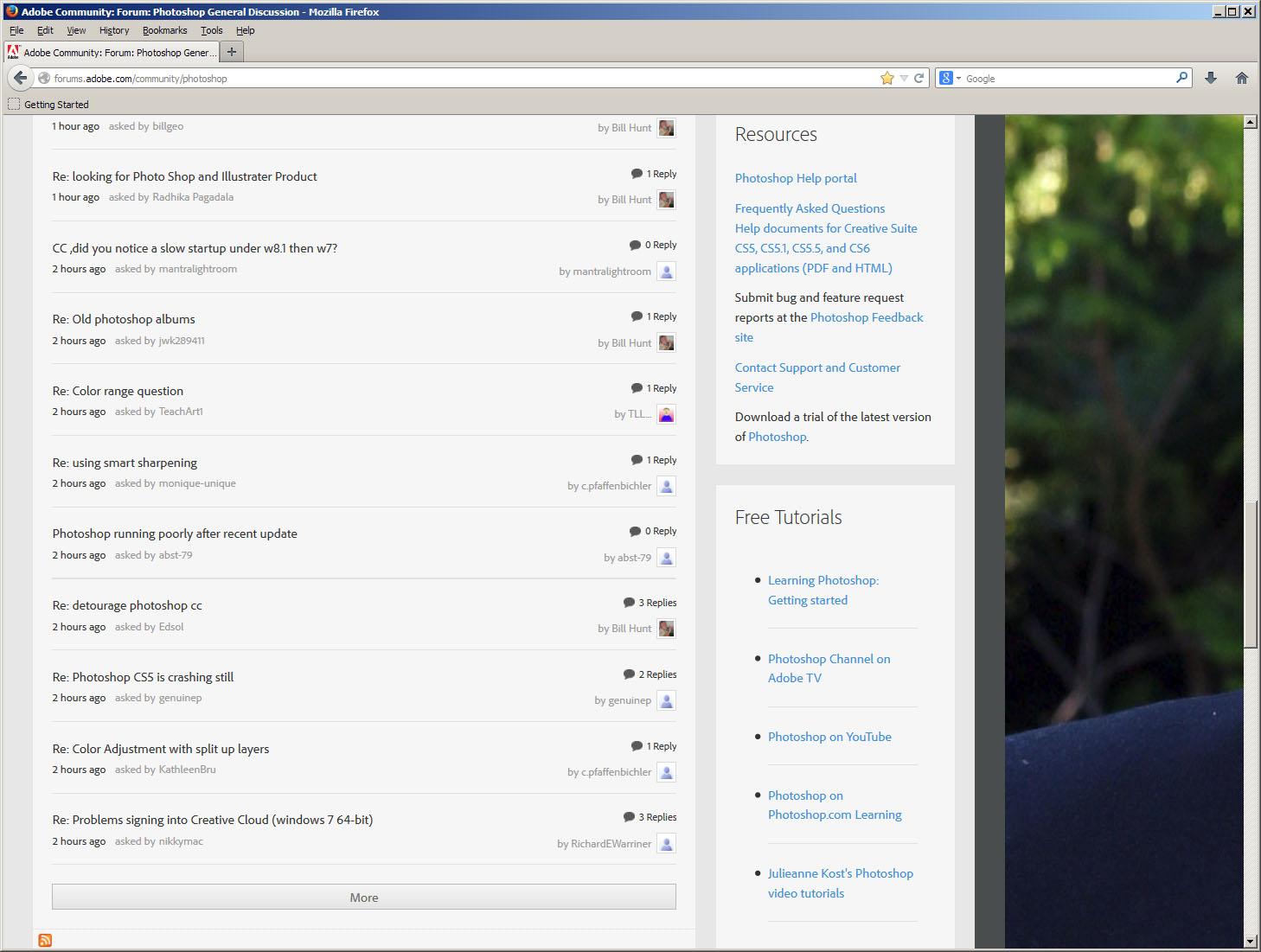Click mantralightroom avatar icon

[666, 272]
